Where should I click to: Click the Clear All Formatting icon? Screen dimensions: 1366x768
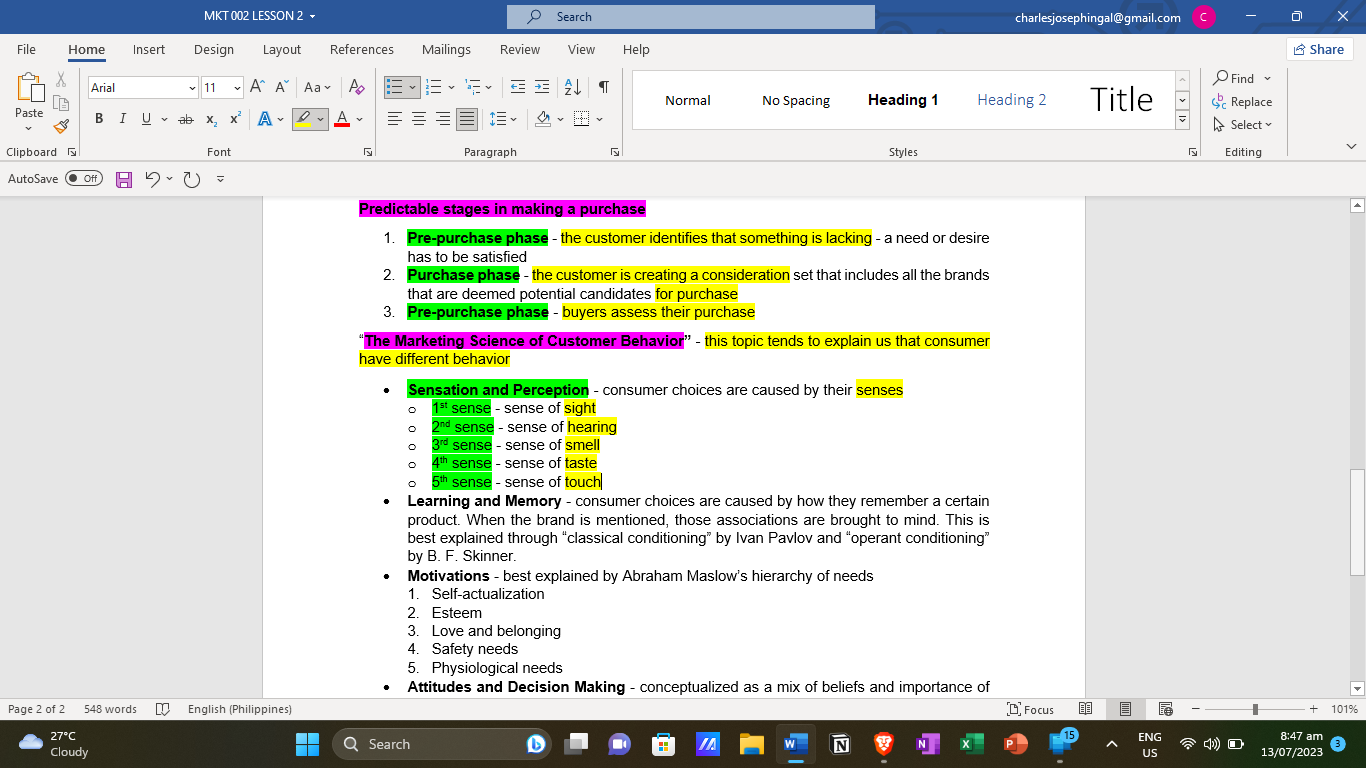tap(355, 87)
